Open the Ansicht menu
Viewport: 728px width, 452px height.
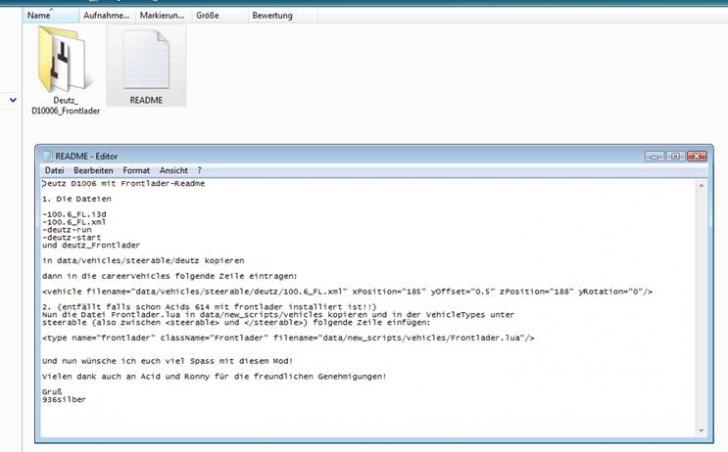click(174, 170)
